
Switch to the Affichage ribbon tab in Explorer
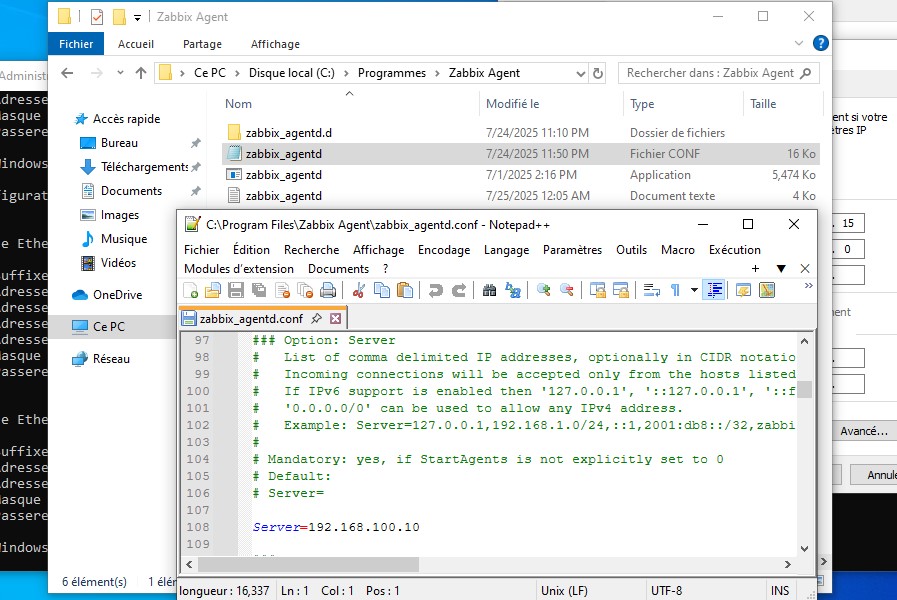pos(275,44)
